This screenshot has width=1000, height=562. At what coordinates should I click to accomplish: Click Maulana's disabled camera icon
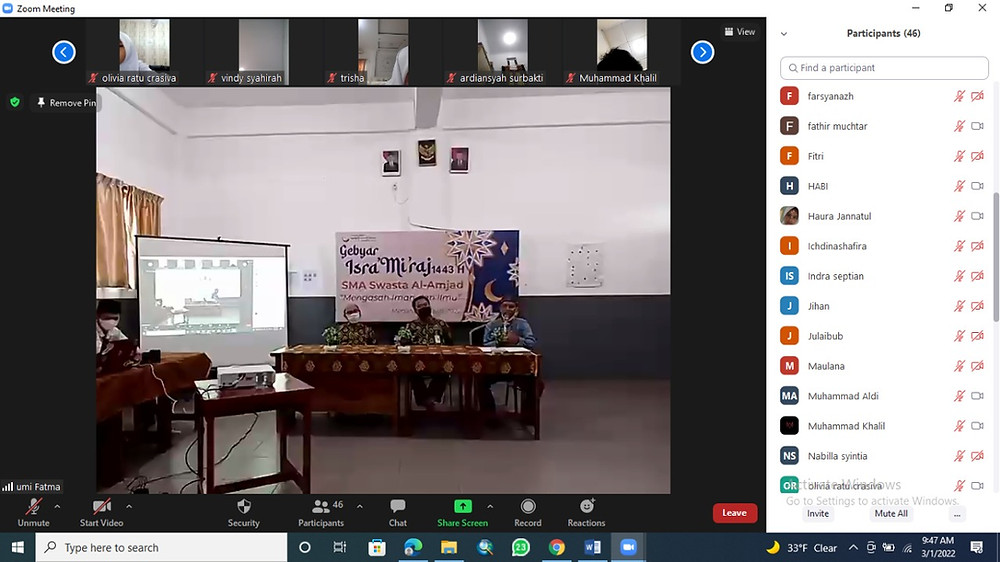[977, 366]
